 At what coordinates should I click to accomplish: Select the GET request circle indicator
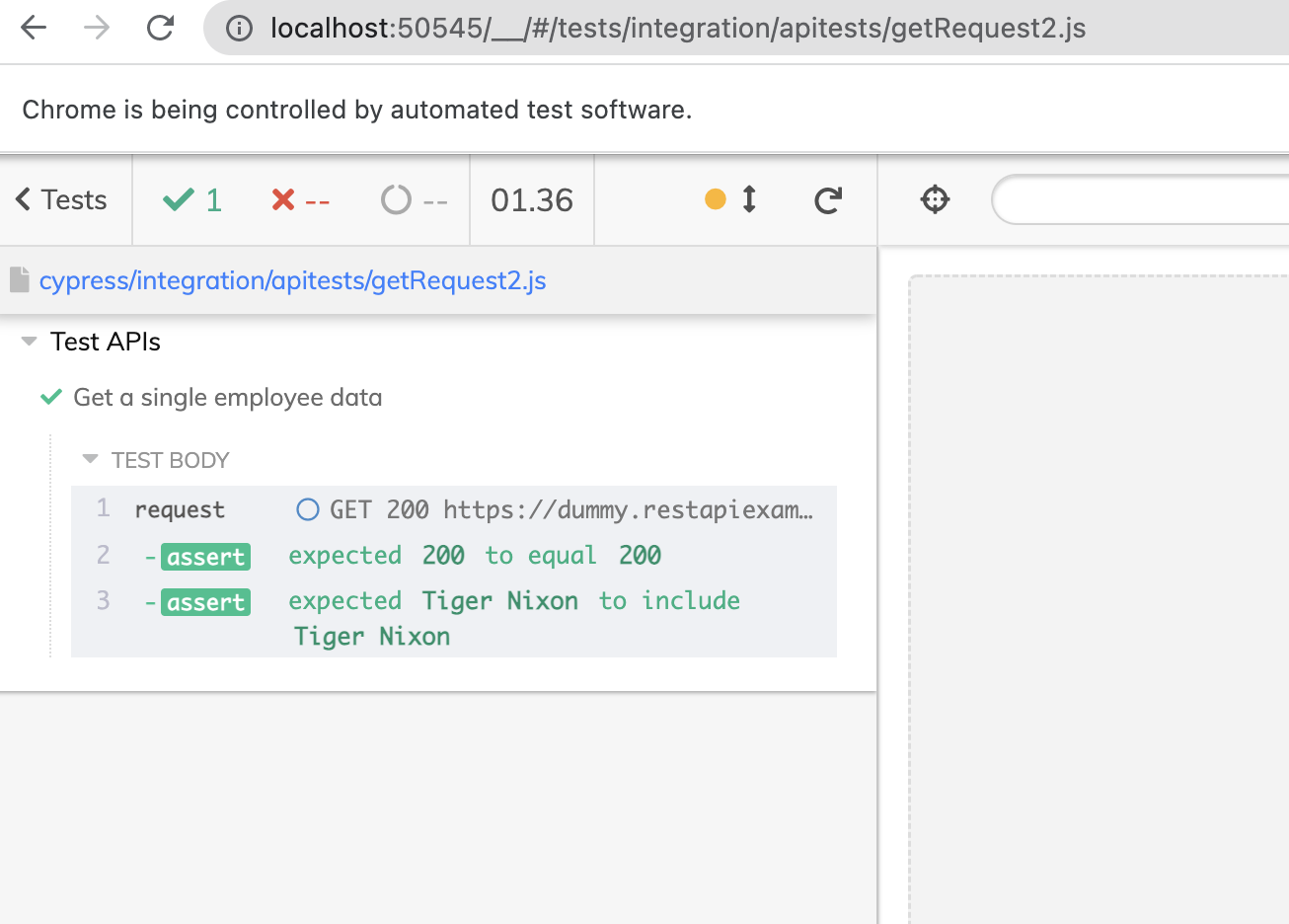pos(307,509)
